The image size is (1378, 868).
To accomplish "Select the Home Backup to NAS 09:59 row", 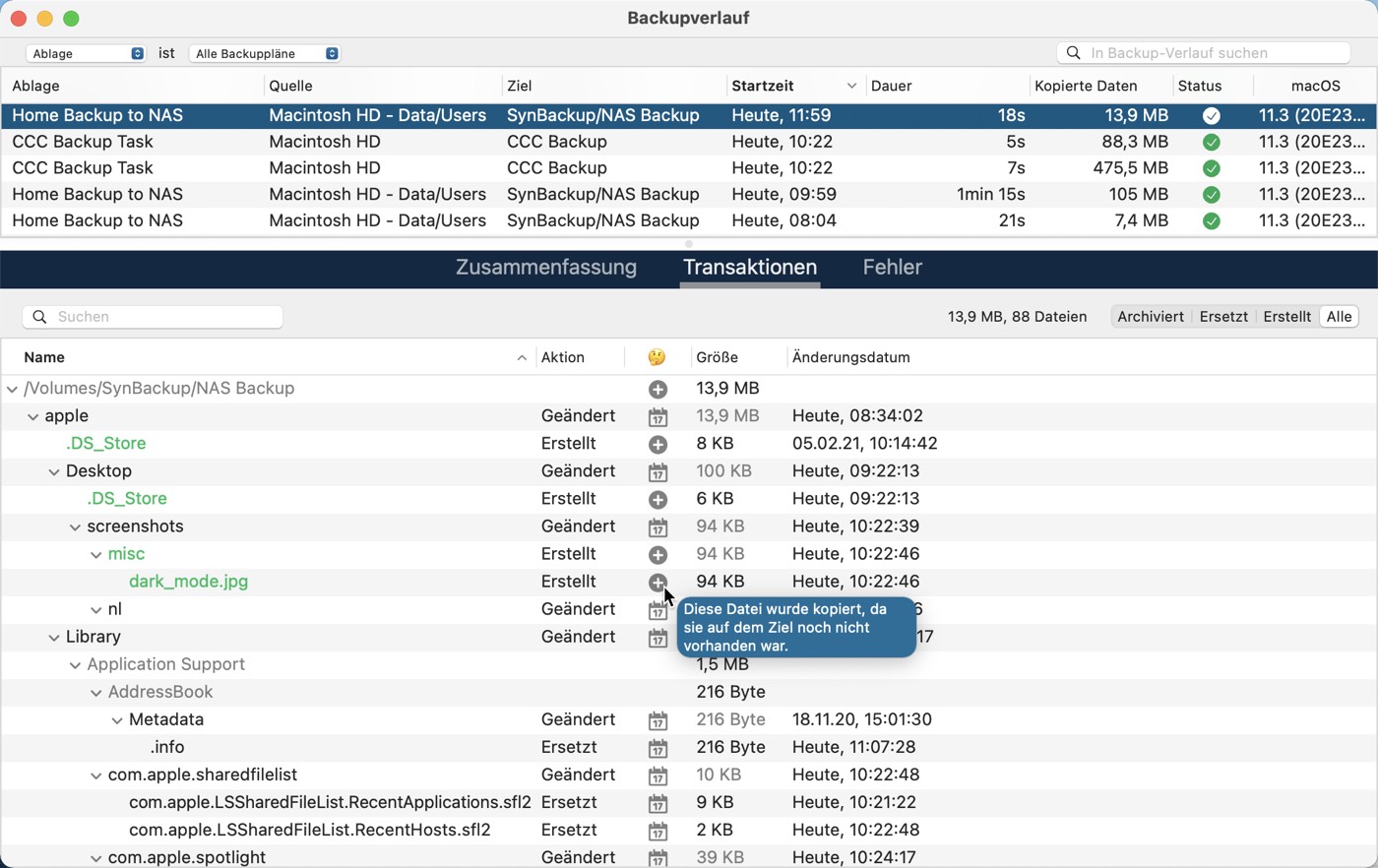I will [689, 195].
